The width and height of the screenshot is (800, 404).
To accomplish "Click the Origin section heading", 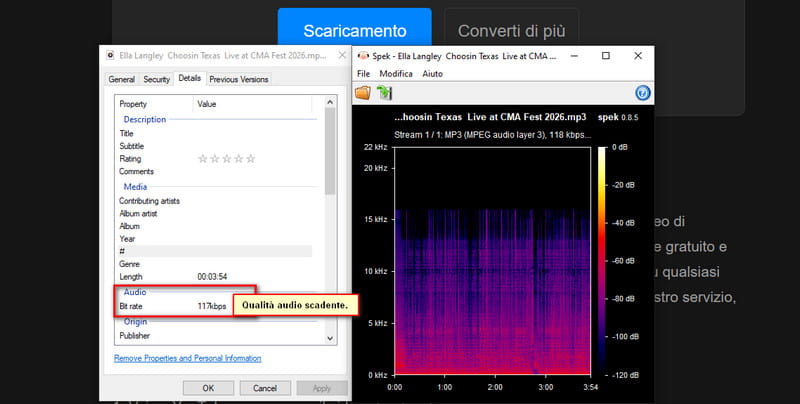I will (x=135, y=322).
